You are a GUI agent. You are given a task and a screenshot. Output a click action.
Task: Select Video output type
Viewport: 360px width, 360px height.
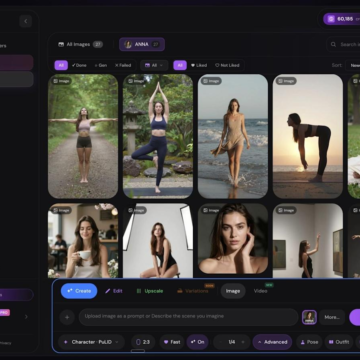point(260,291)
